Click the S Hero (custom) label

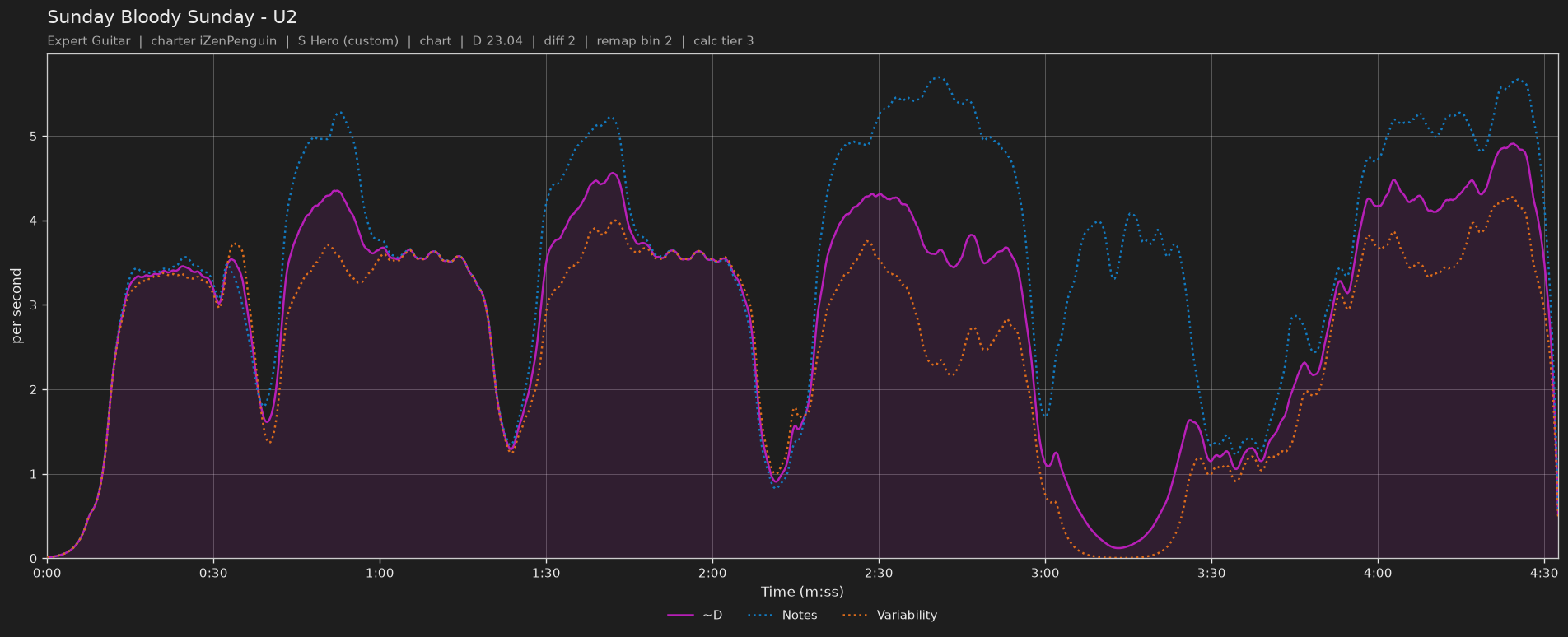(x=348, y=41)
